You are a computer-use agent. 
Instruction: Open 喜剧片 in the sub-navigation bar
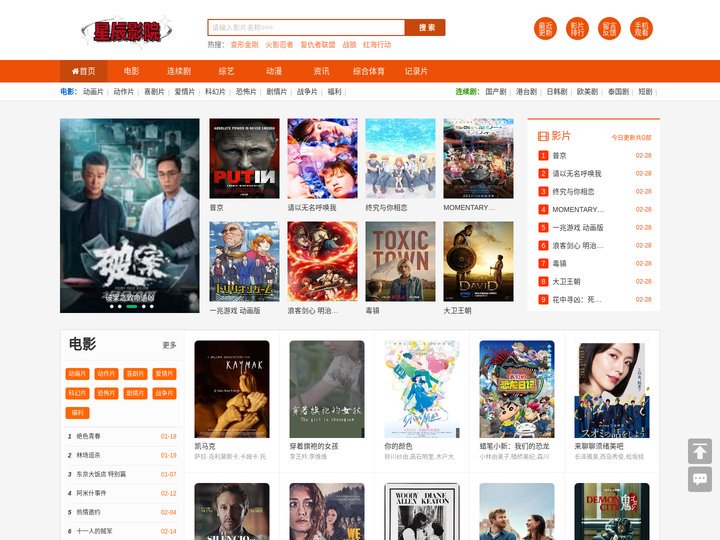(154, 92)
